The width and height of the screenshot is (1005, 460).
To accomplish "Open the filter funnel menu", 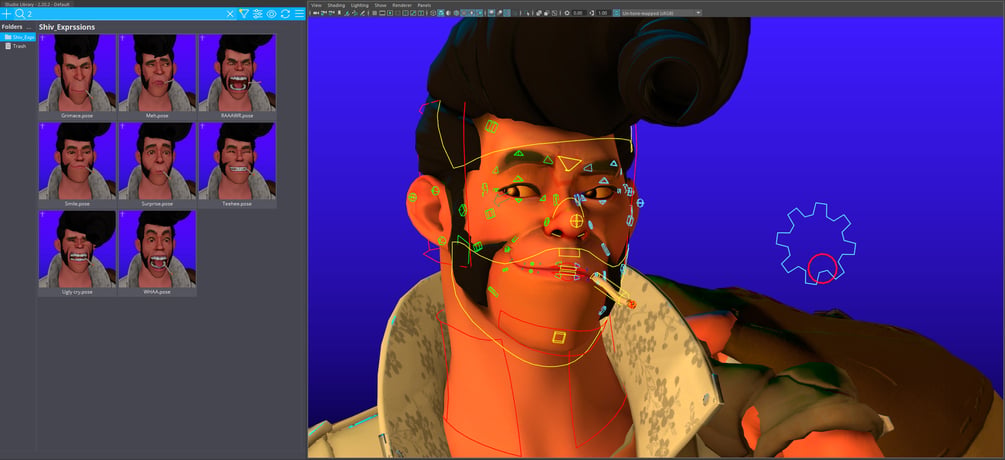I will pyautogui.click(x=244, y=13).
